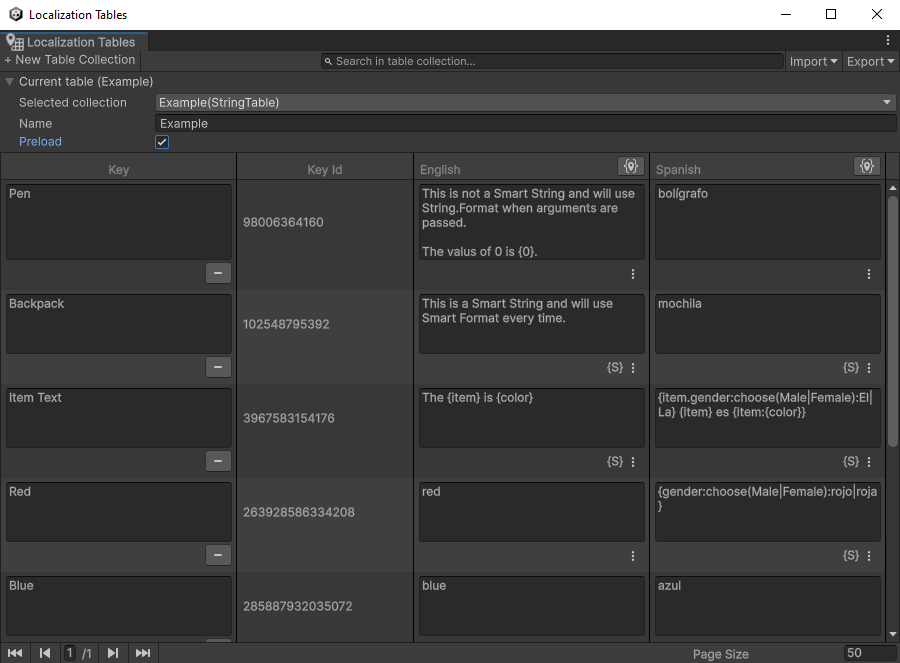900x663 pixels.
Task: Open the window options menu at top right
Action: 889,39
